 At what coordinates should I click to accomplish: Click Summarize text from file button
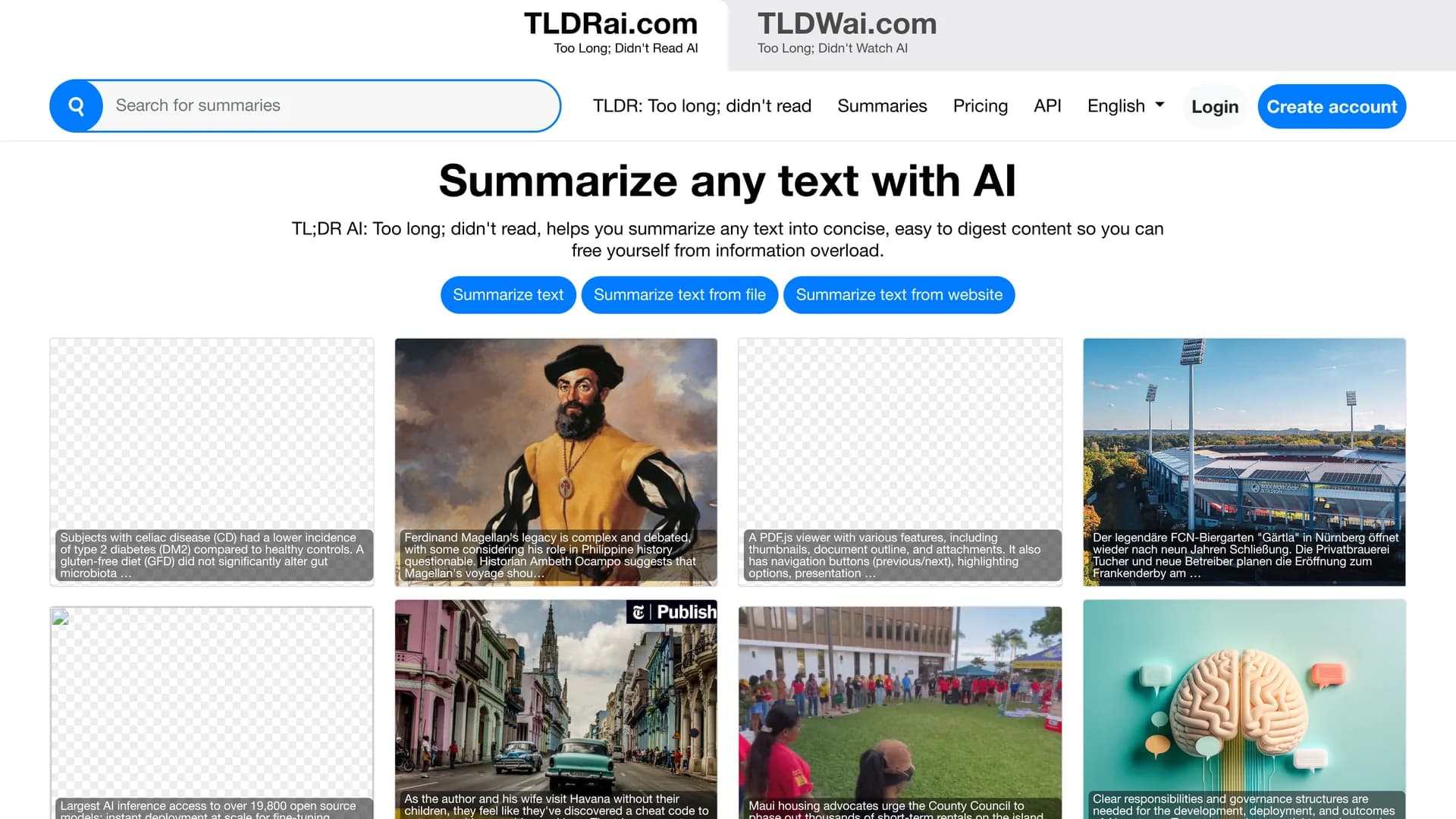point(679,295)
